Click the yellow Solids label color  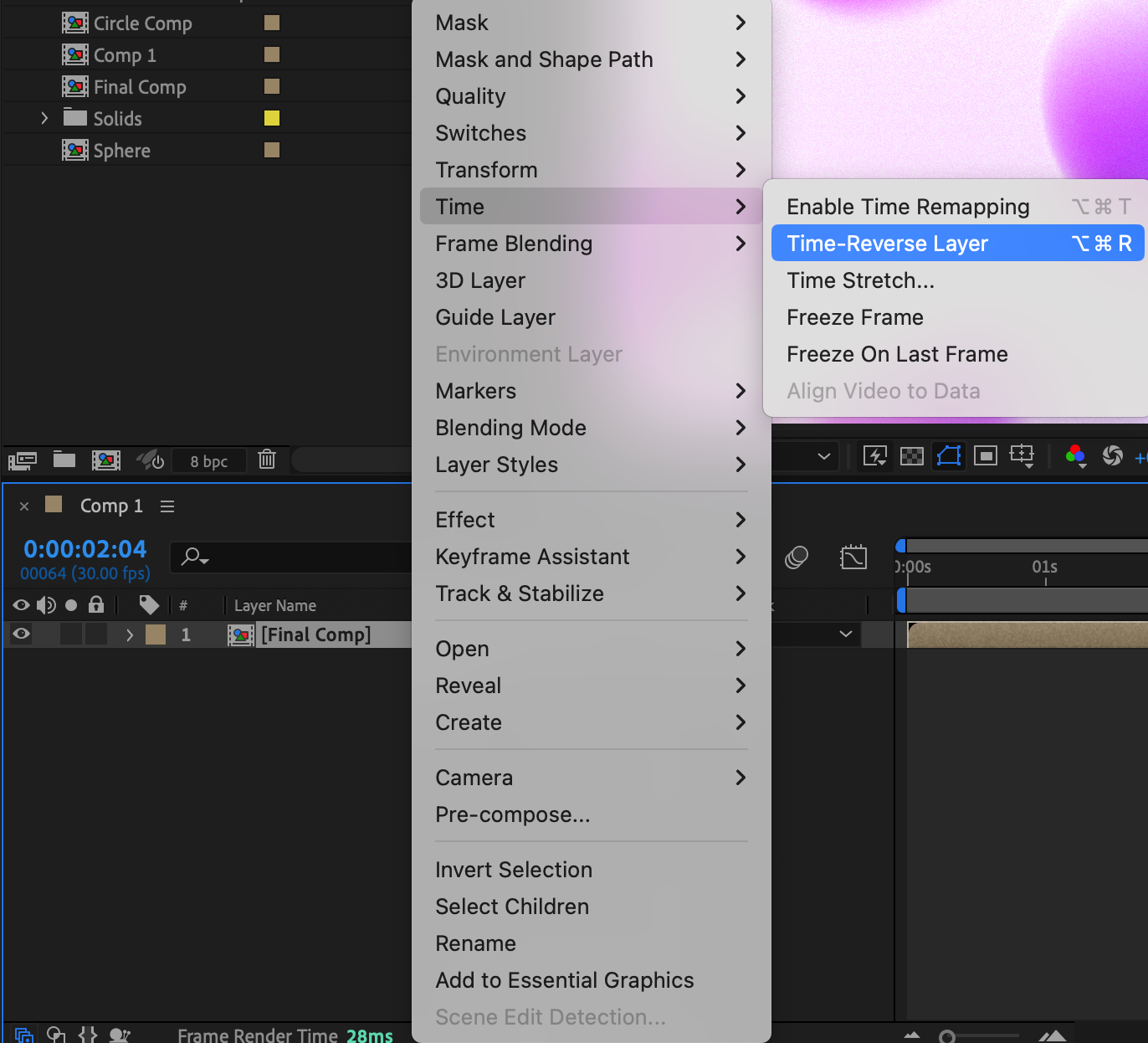point(272,118)
